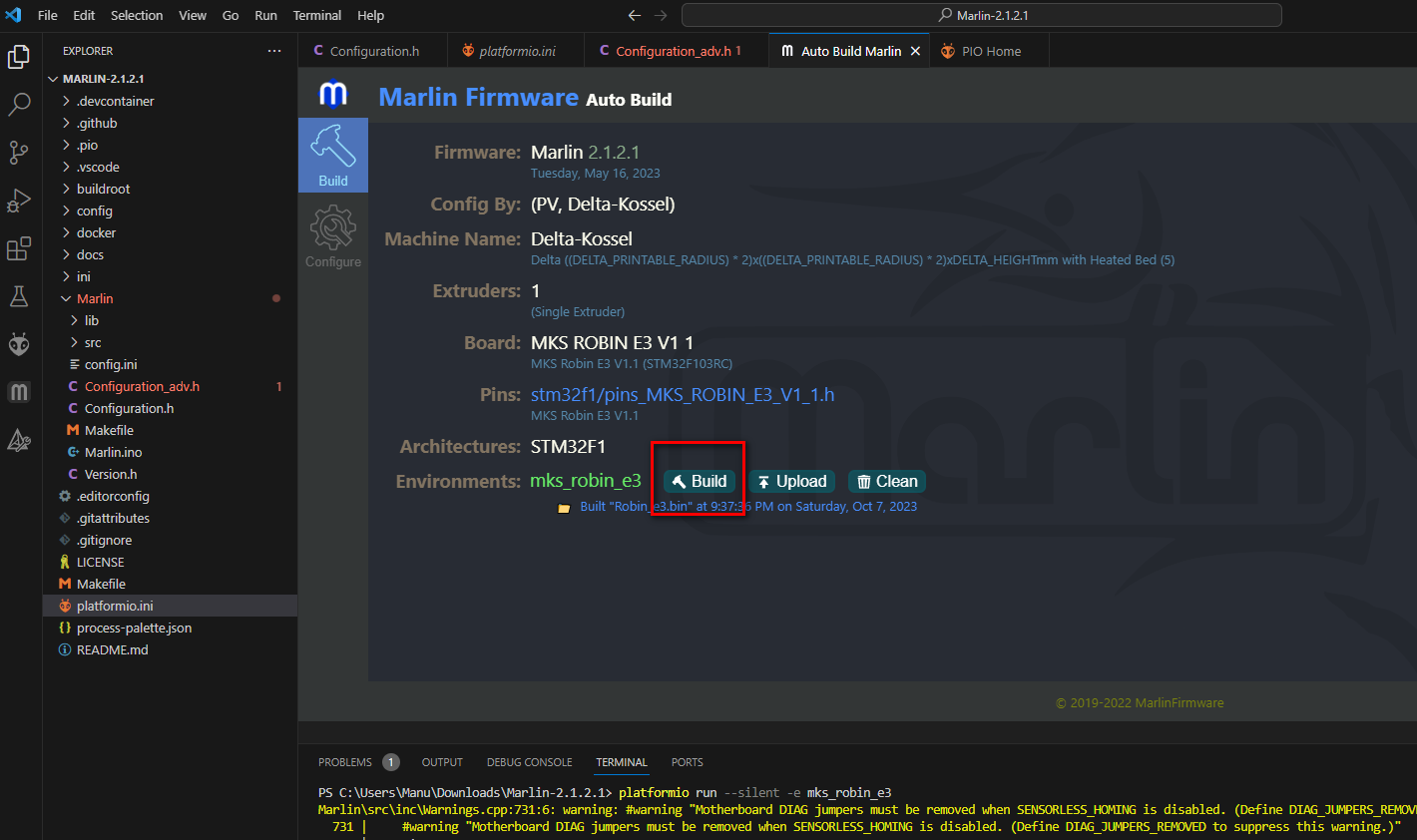Open .editorconfig in the file tree
The image size is (1417, 840).
click(x=113, y=496)
